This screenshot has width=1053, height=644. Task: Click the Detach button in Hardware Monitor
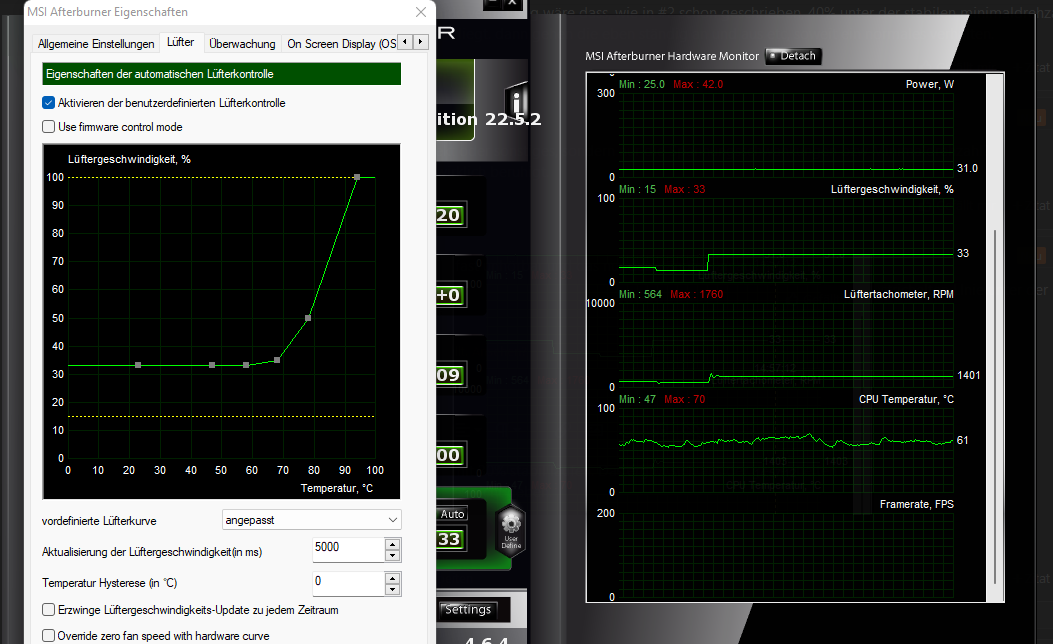(x=793, y=56)
